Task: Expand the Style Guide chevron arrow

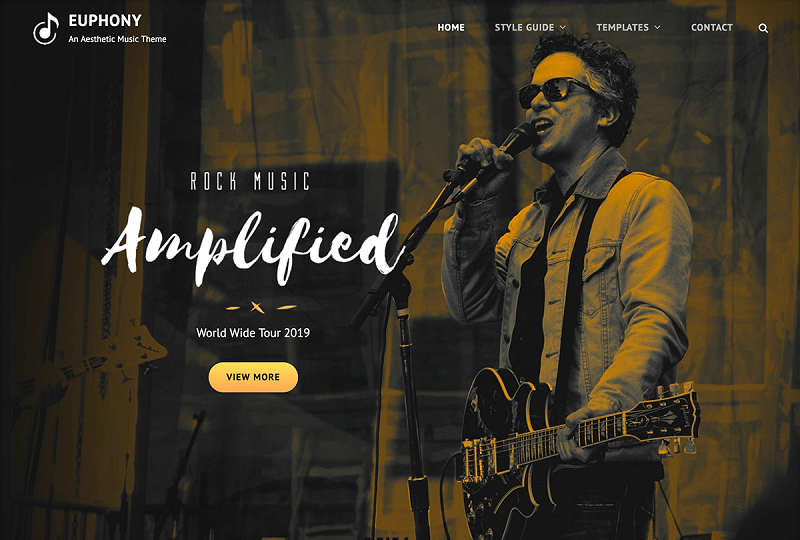Action: pos(563,28)
